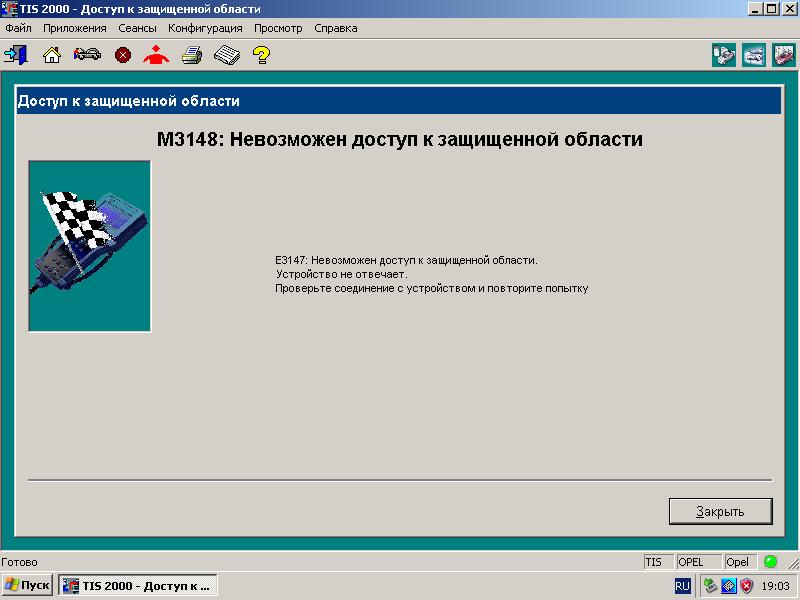800x600 pixels.
Task: Open the Сеансы menu
Action: pos(137,28)
